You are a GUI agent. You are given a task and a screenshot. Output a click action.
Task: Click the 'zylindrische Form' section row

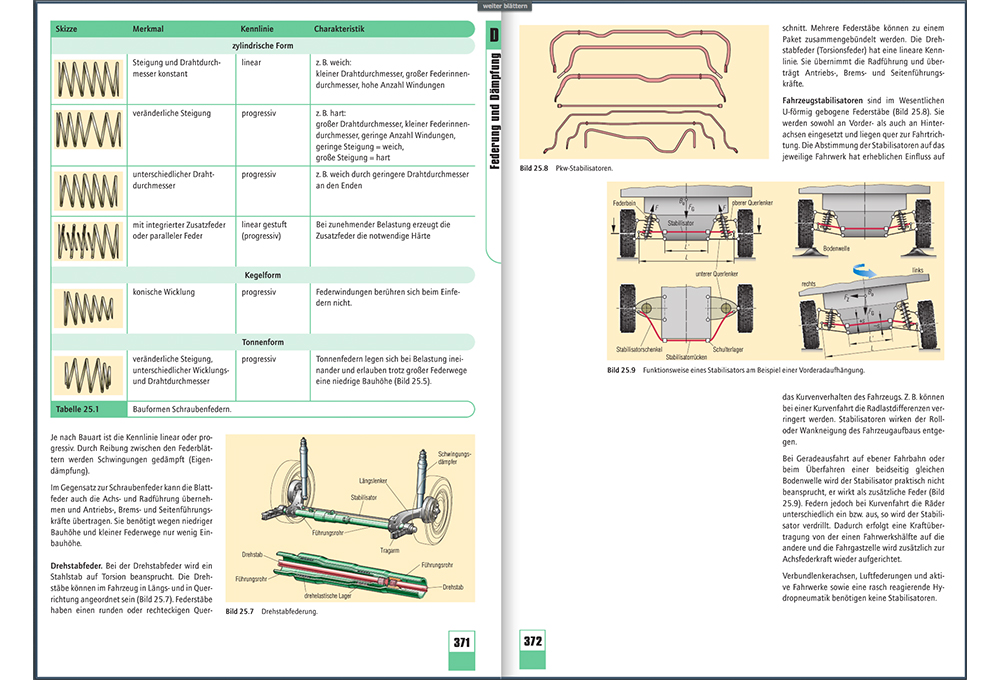coord(261,47)
